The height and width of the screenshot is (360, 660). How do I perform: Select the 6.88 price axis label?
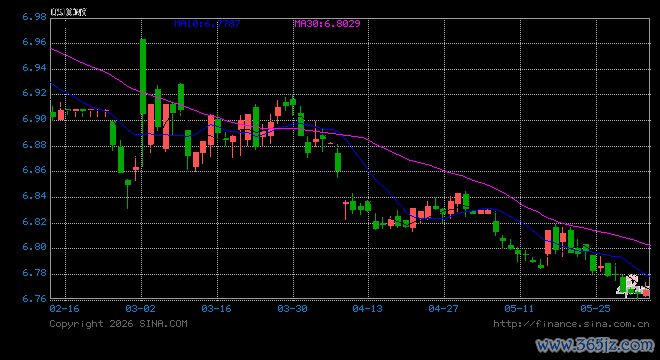(35, 145)
